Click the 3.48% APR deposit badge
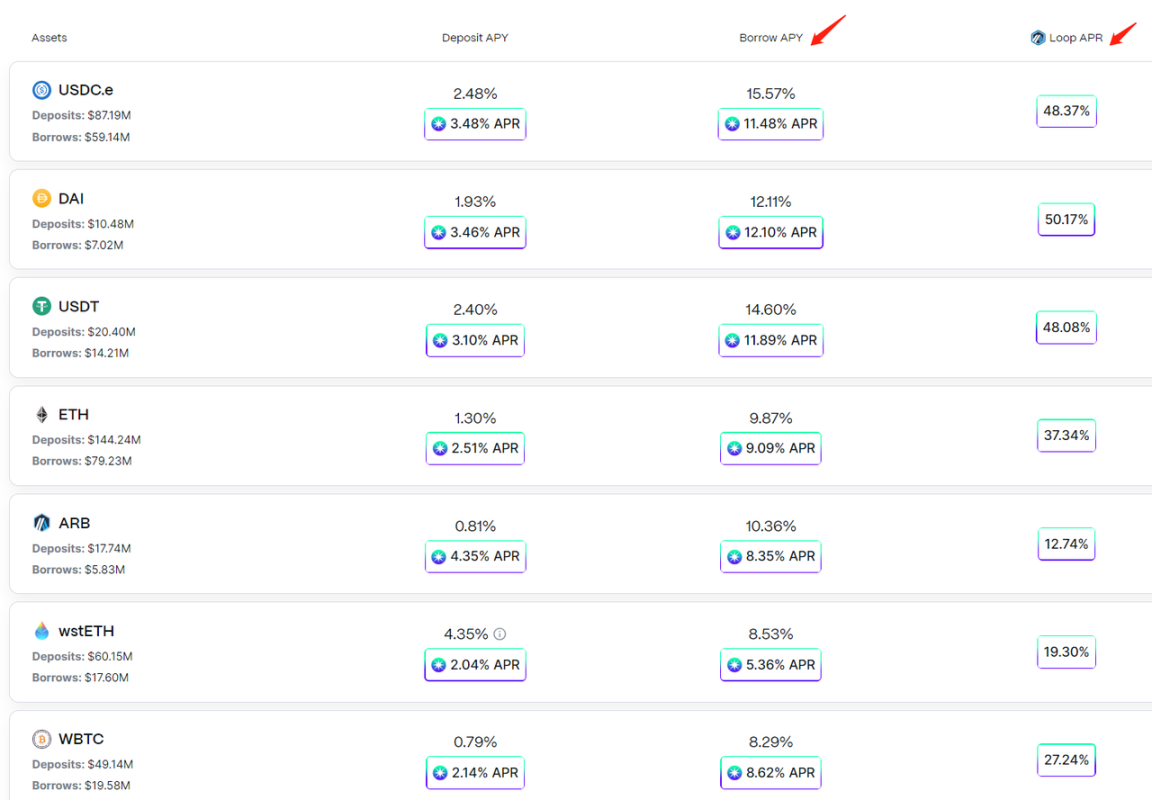 click(x=475, y=124)
